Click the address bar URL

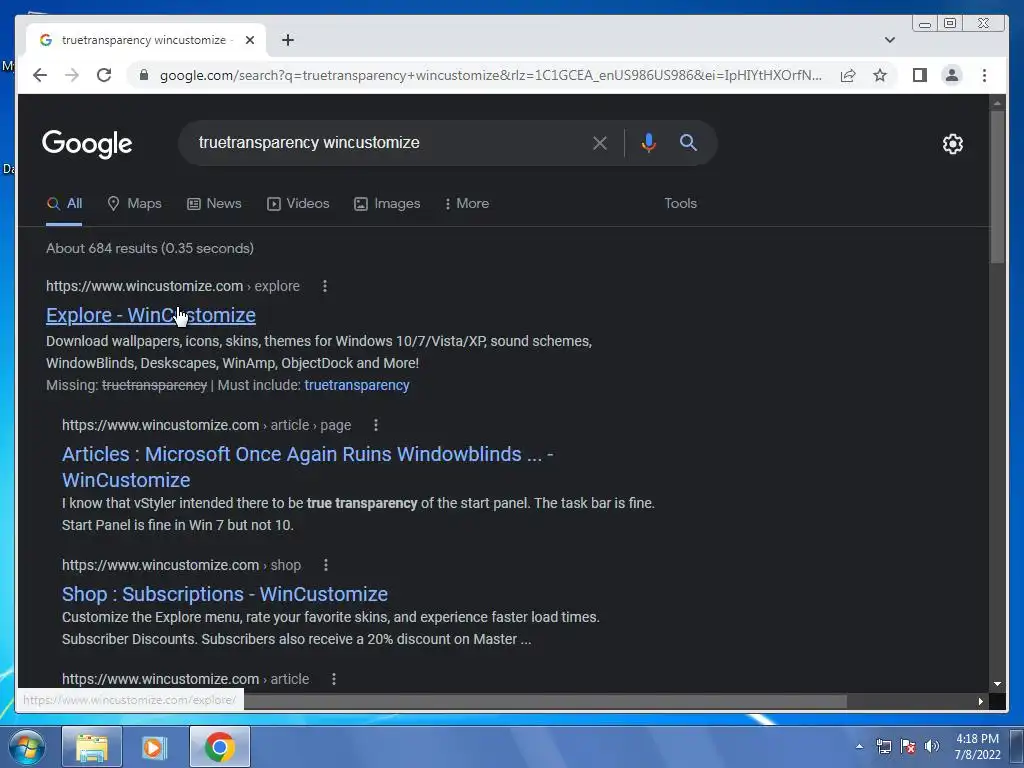pyautogui.click(x=490, y=75)
